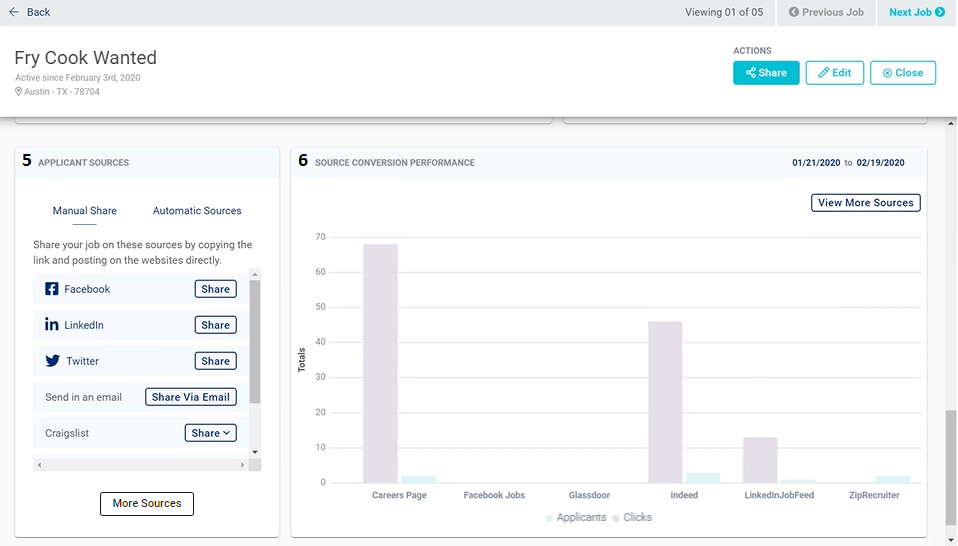958x546 pixels.
Task: Select the 01/21/2020 start date
Action: pyautogui.click(x=816, y=162)
